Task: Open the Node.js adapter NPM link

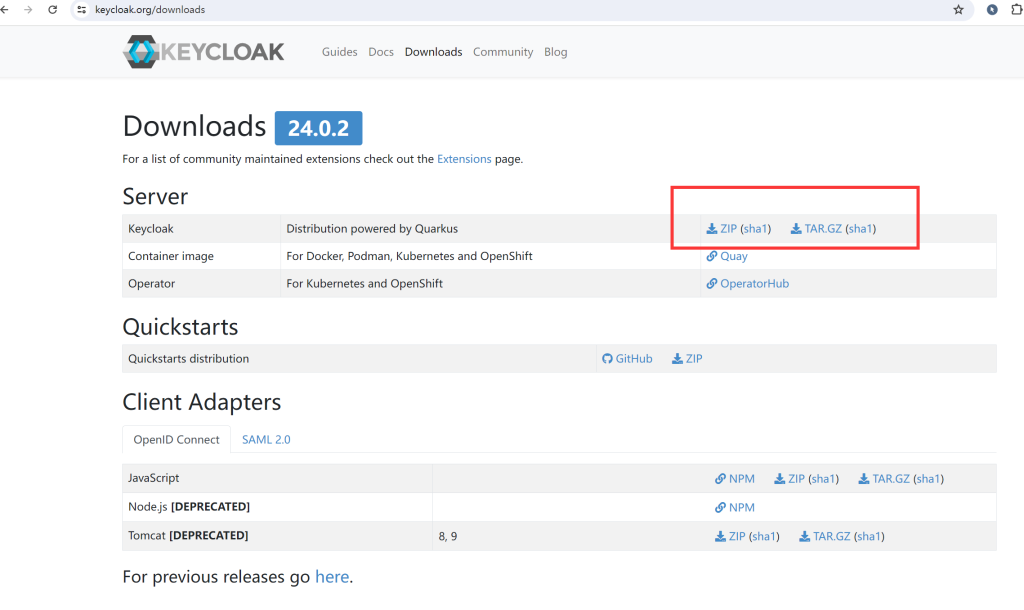Action: pyautogui.click(x=735, y=507)
